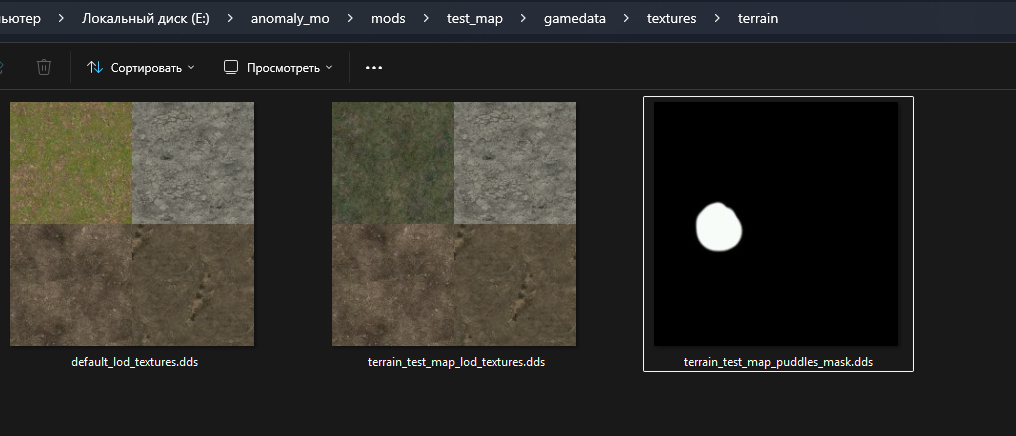
Task: Go to test_map folder in breadcrumb
Action: point(475,19)
